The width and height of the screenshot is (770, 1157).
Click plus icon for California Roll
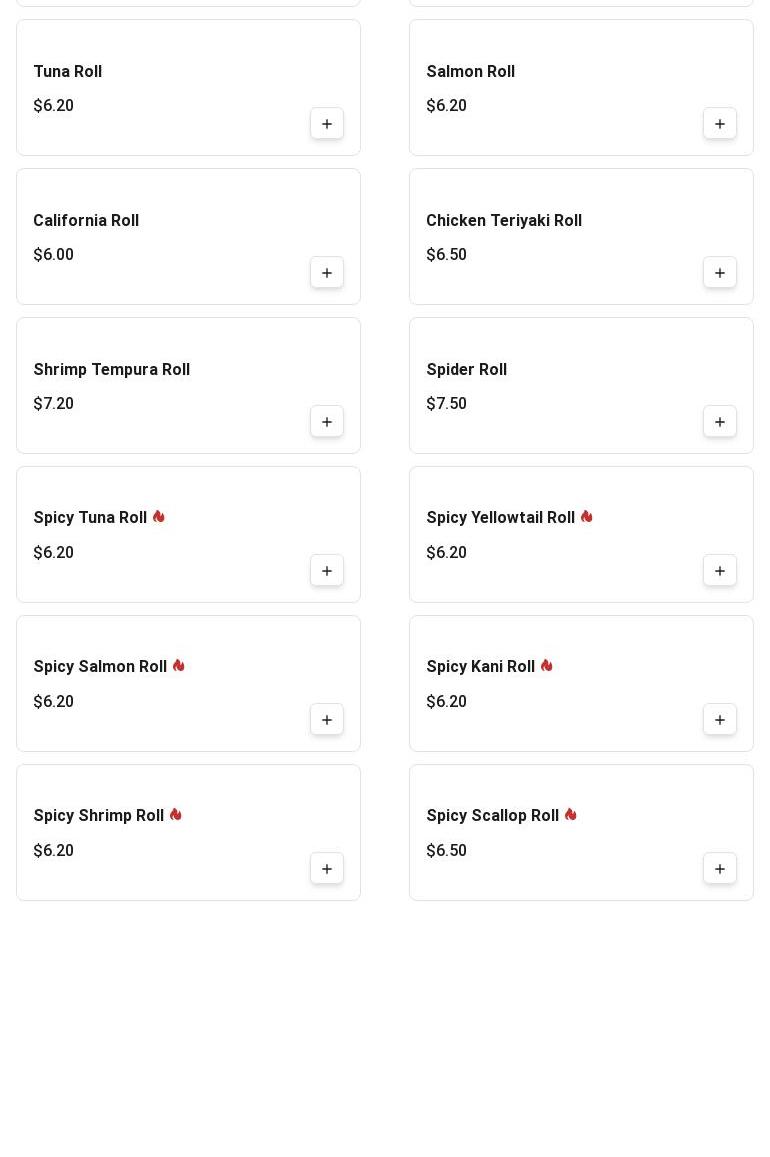[327, 273]
